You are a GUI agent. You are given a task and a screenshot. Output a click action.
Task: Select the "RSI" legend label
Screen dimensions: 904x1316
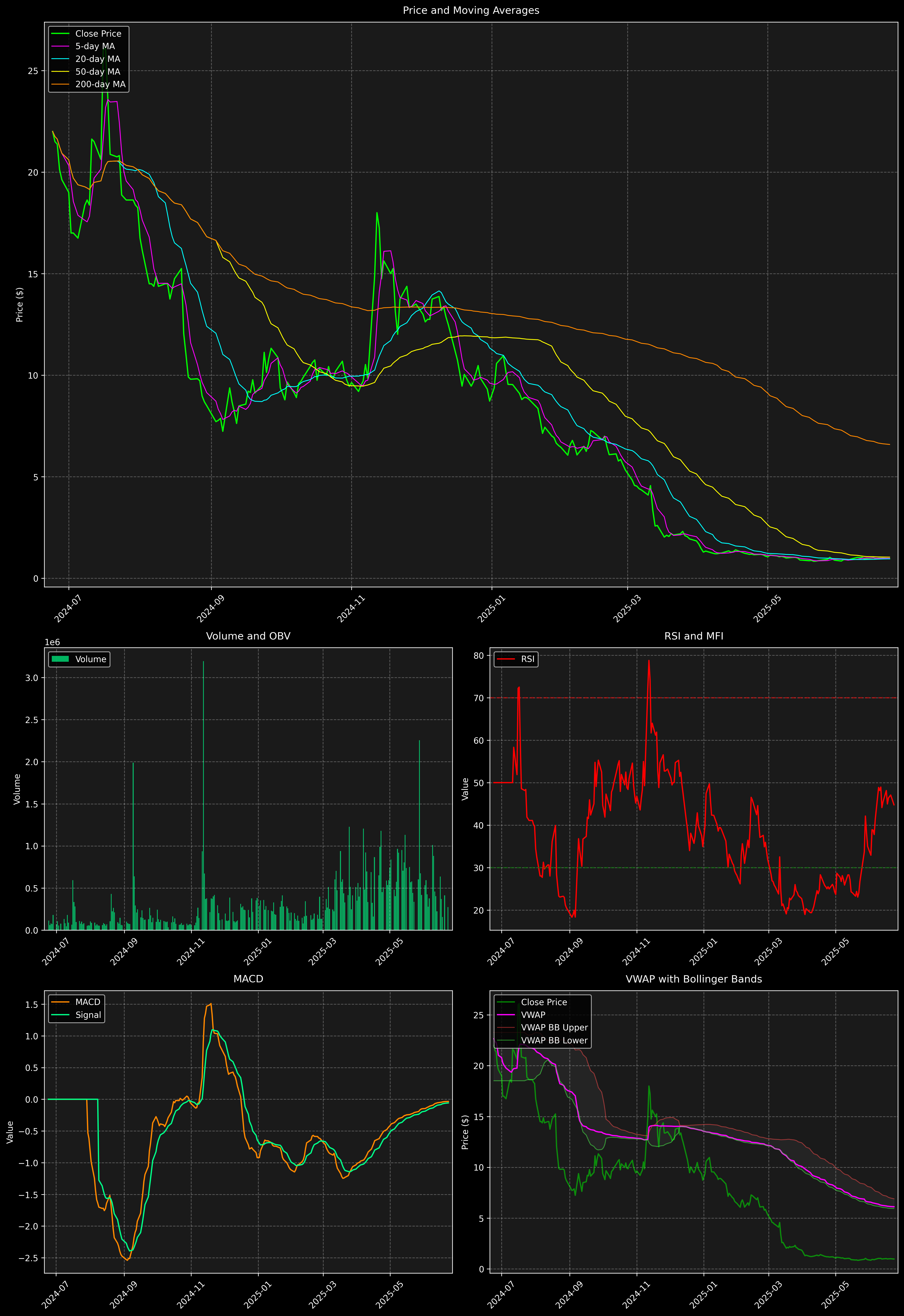point(527,659)
